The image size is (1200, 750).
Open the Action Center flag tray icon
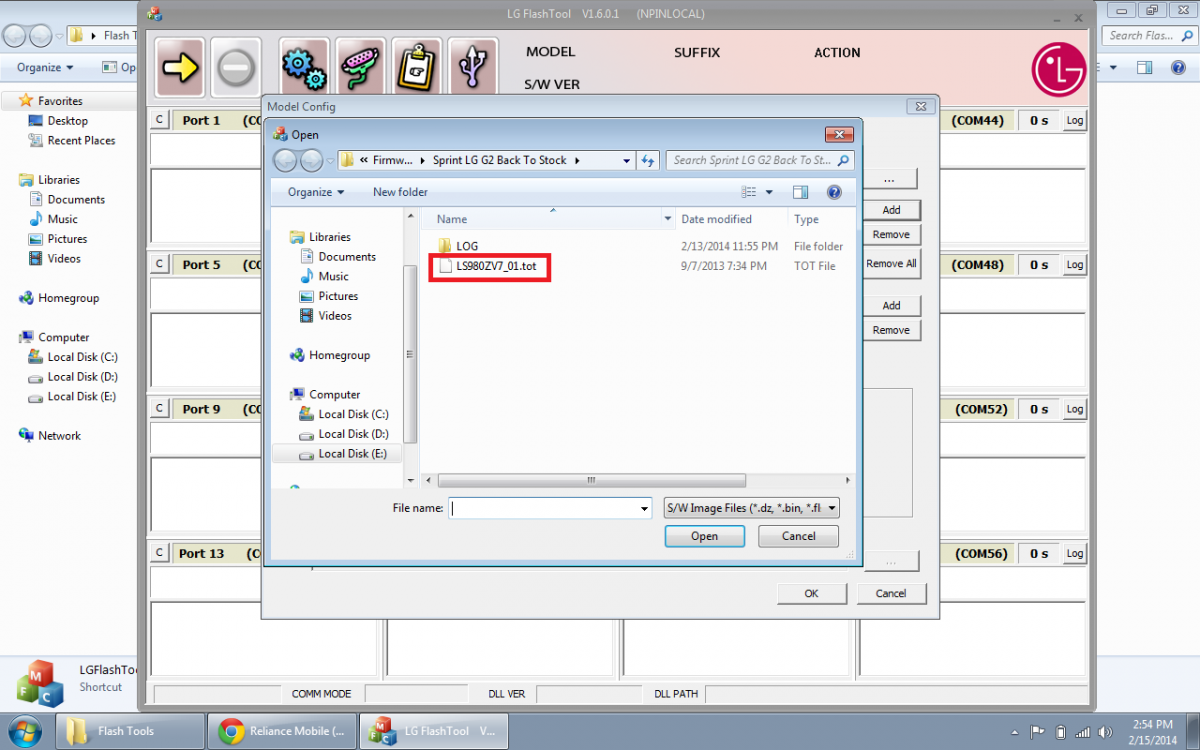click(x=1037, y=731)
